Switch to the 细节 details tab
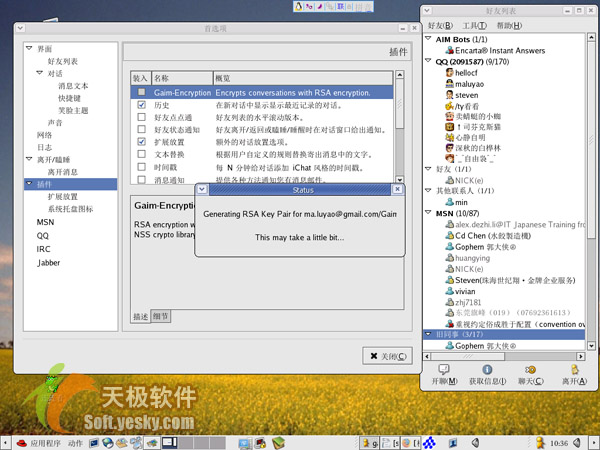The width and height of the screenshot is (600, 450). point(161,316)
